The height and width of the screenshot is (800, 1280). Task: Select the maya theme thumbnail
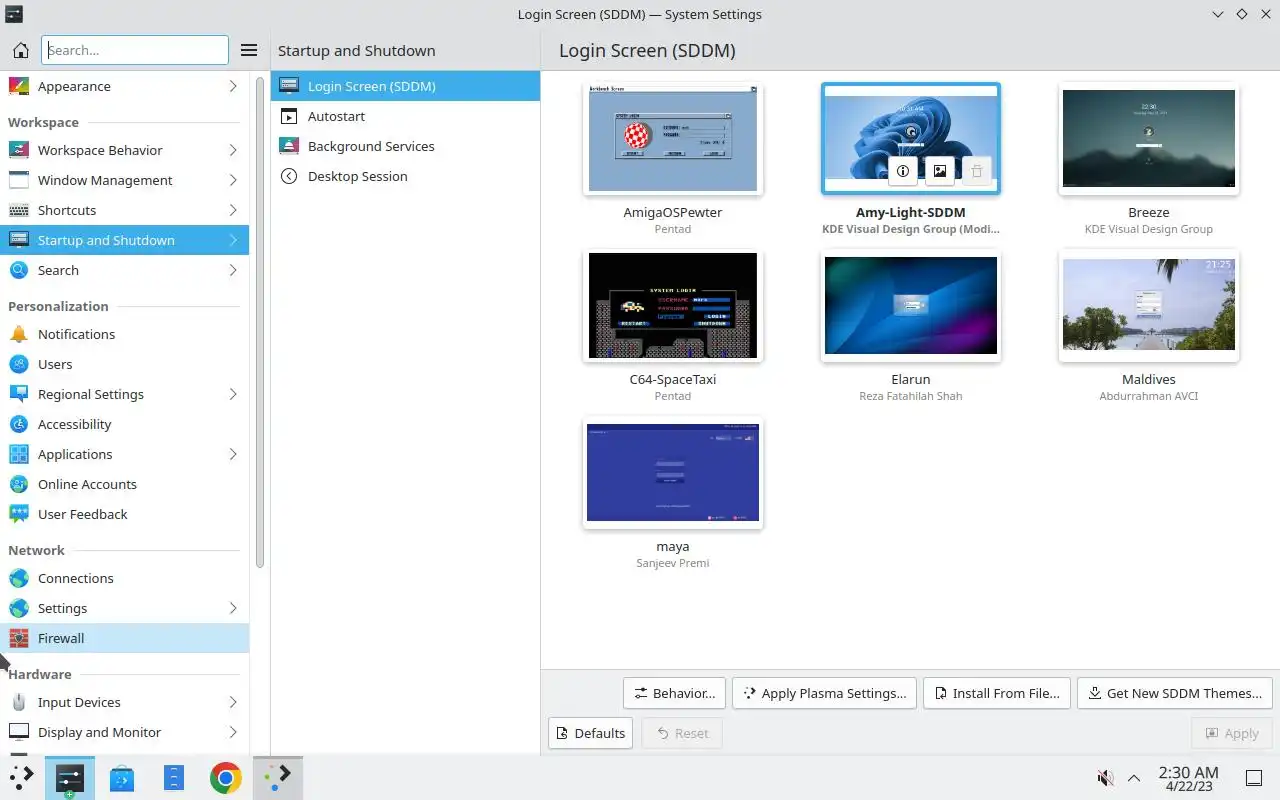click(x=673, y=473)
